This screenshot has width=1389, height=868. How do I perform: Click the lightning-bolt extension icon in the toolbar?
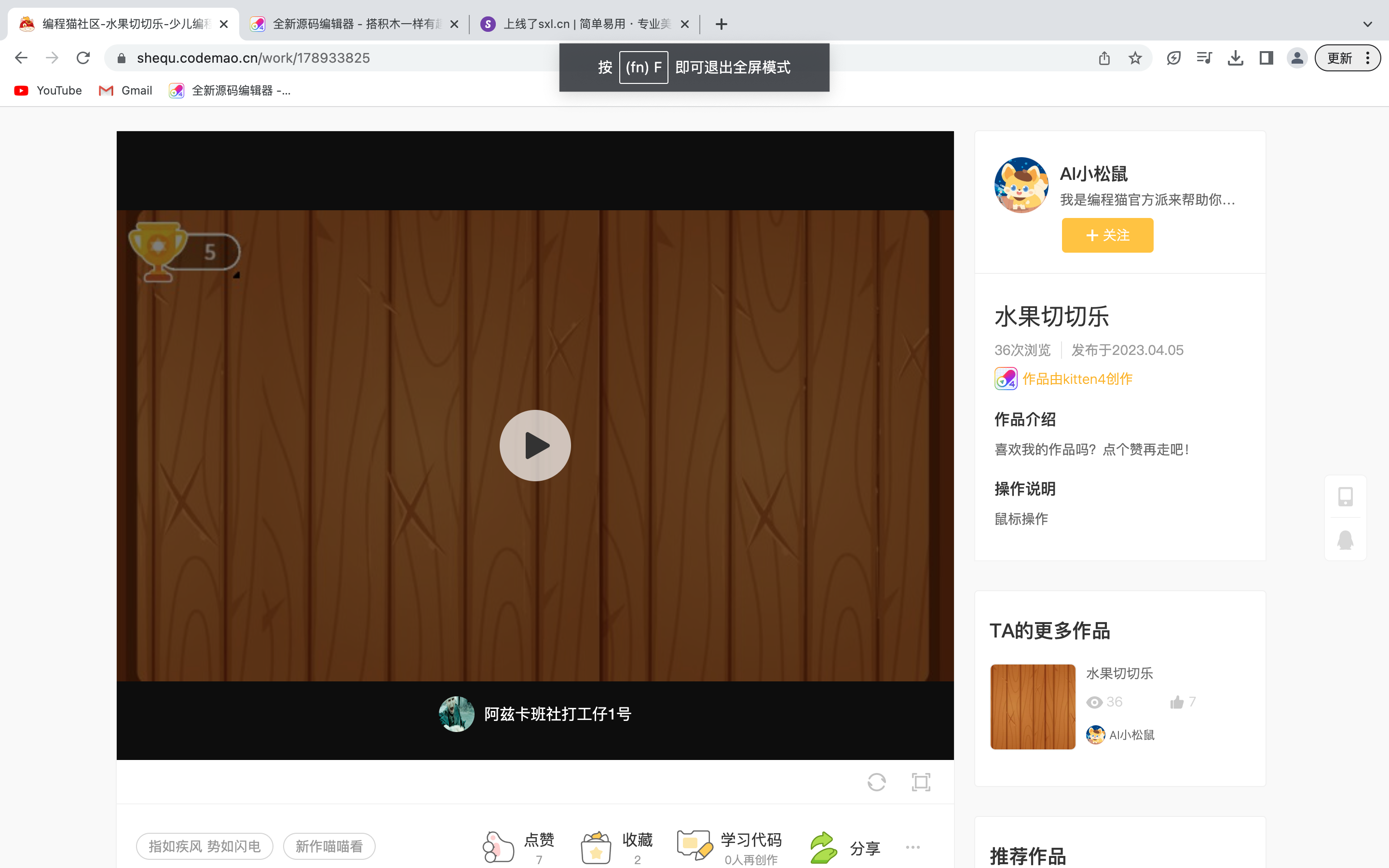[1174, 58]
